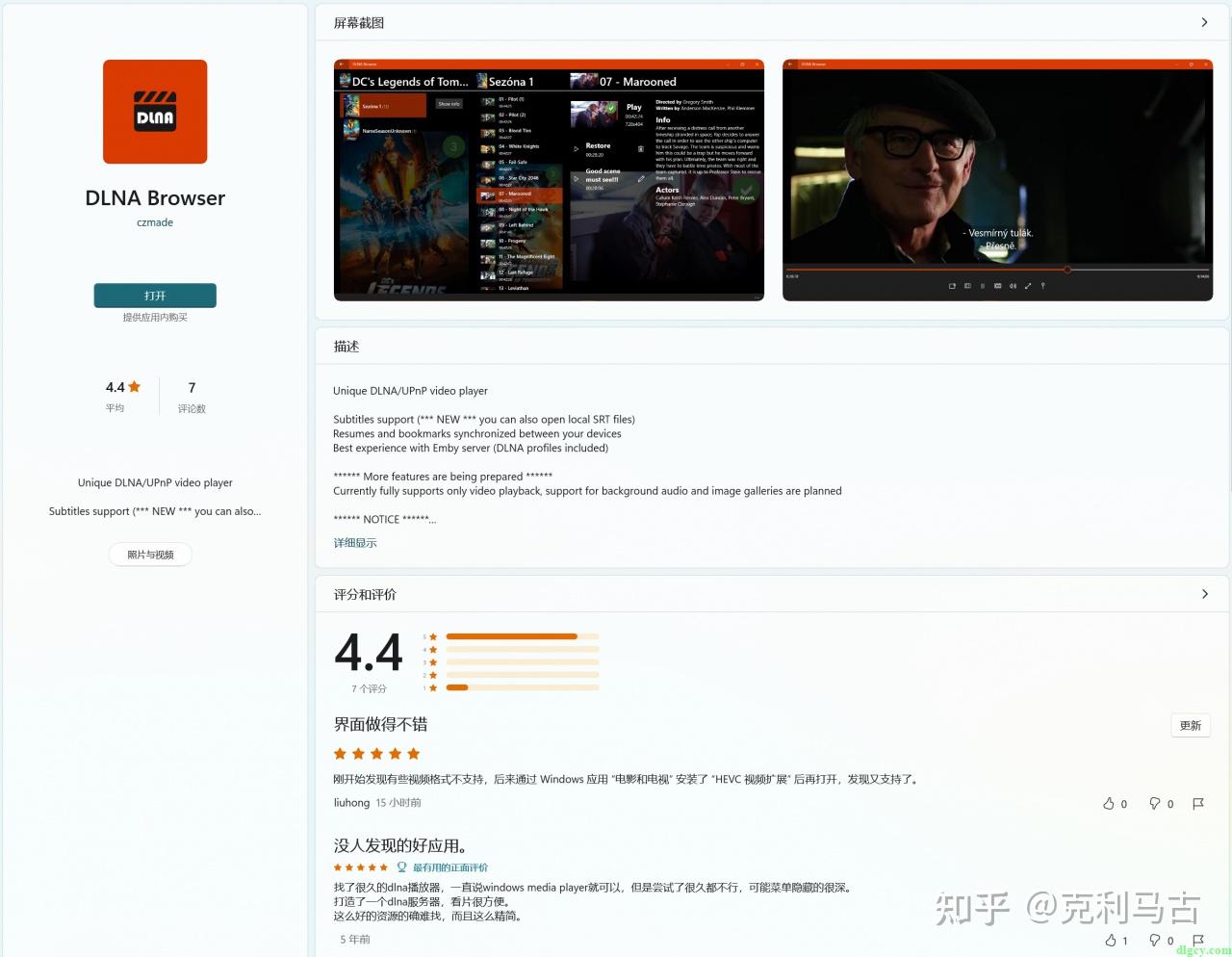Viewport: 1232px width, 957px height.
Task: Click the 1-star row star in rating breakdown
Action: tap(432, 686)
